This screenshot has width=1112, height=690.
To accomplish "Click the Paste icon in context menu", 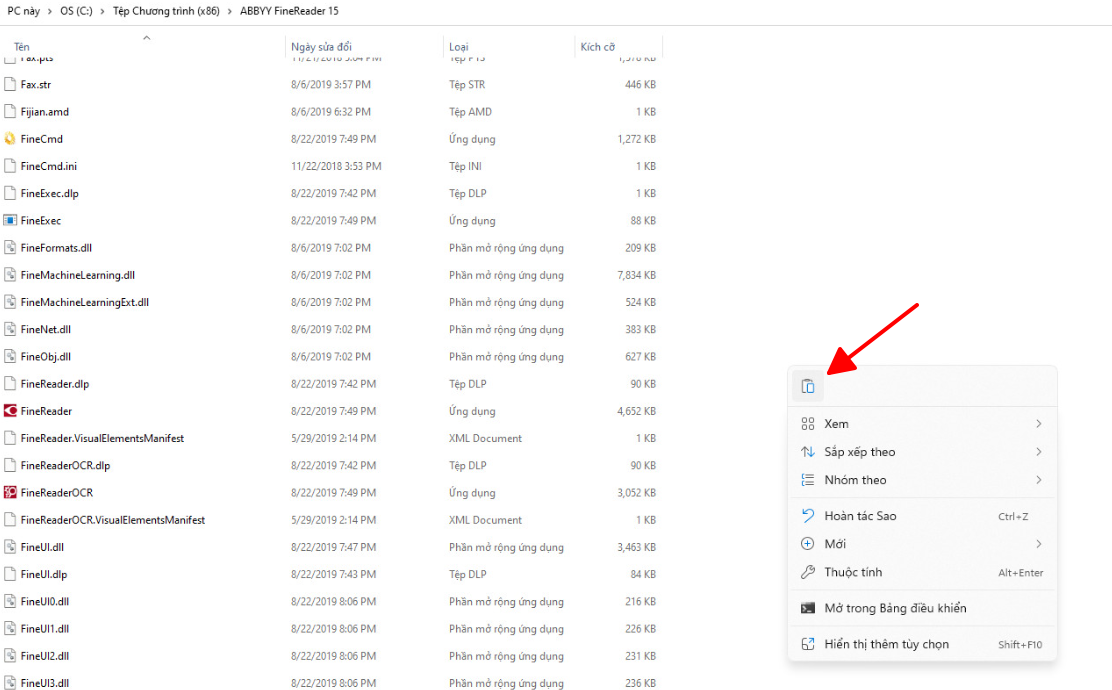I will click(808, 386).
